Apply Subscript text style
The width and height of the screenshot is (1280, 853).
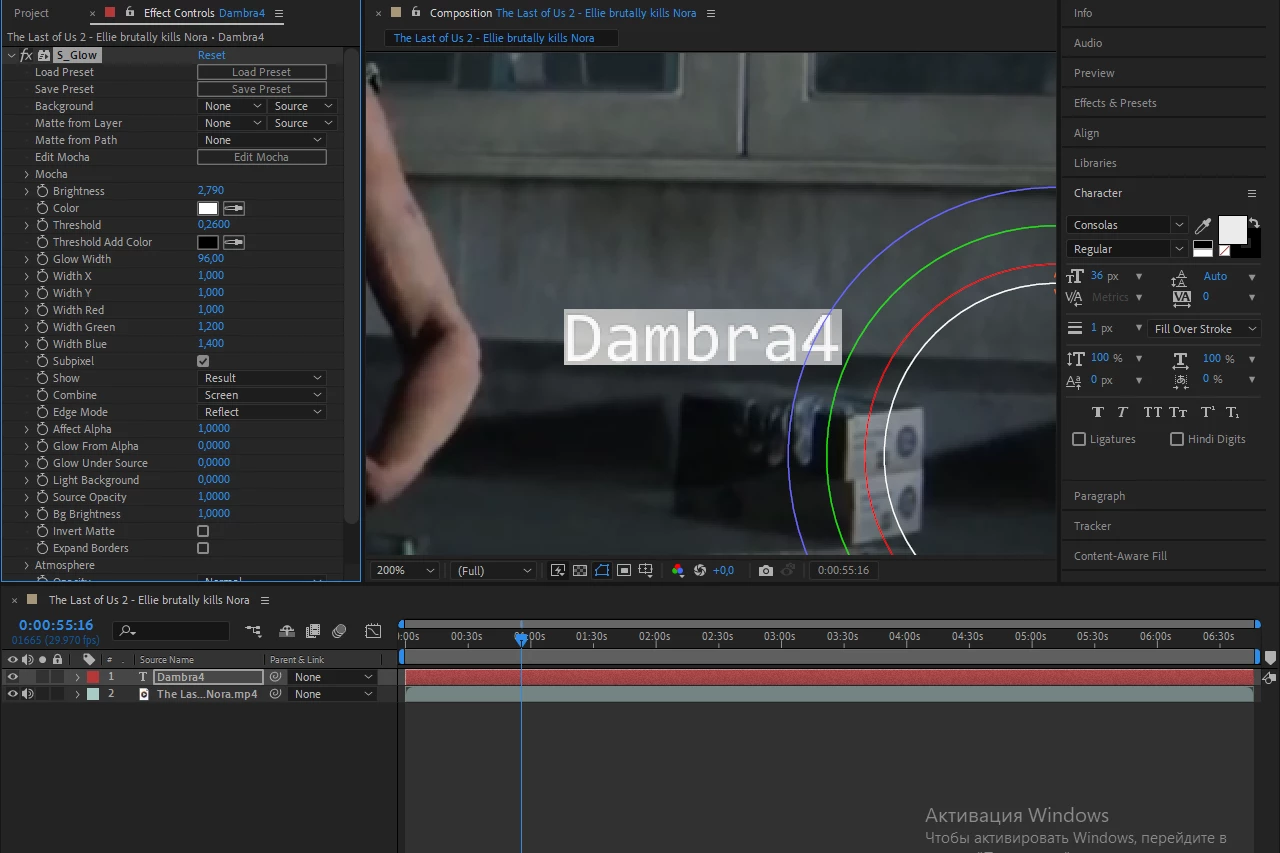pyautogui.click(x=1232, y=412)
